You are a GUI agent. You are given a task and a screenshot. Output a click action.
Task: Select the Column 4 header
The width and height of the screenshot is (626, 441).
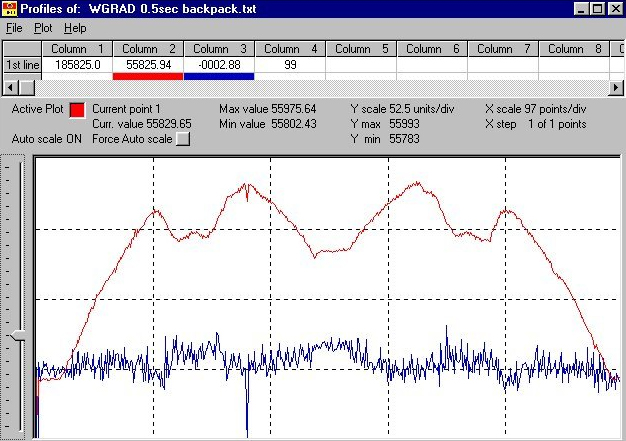tap(290, 48)
